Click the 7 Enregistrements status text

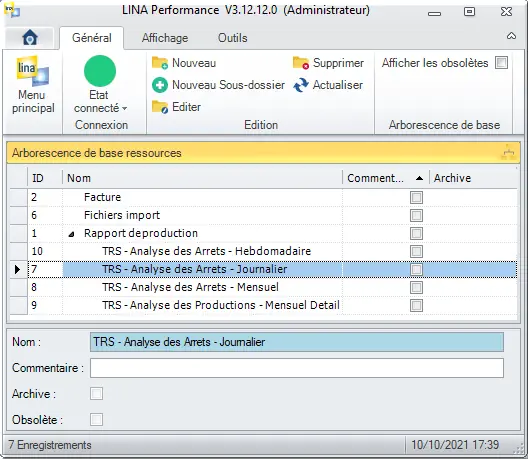coord(50,445)
